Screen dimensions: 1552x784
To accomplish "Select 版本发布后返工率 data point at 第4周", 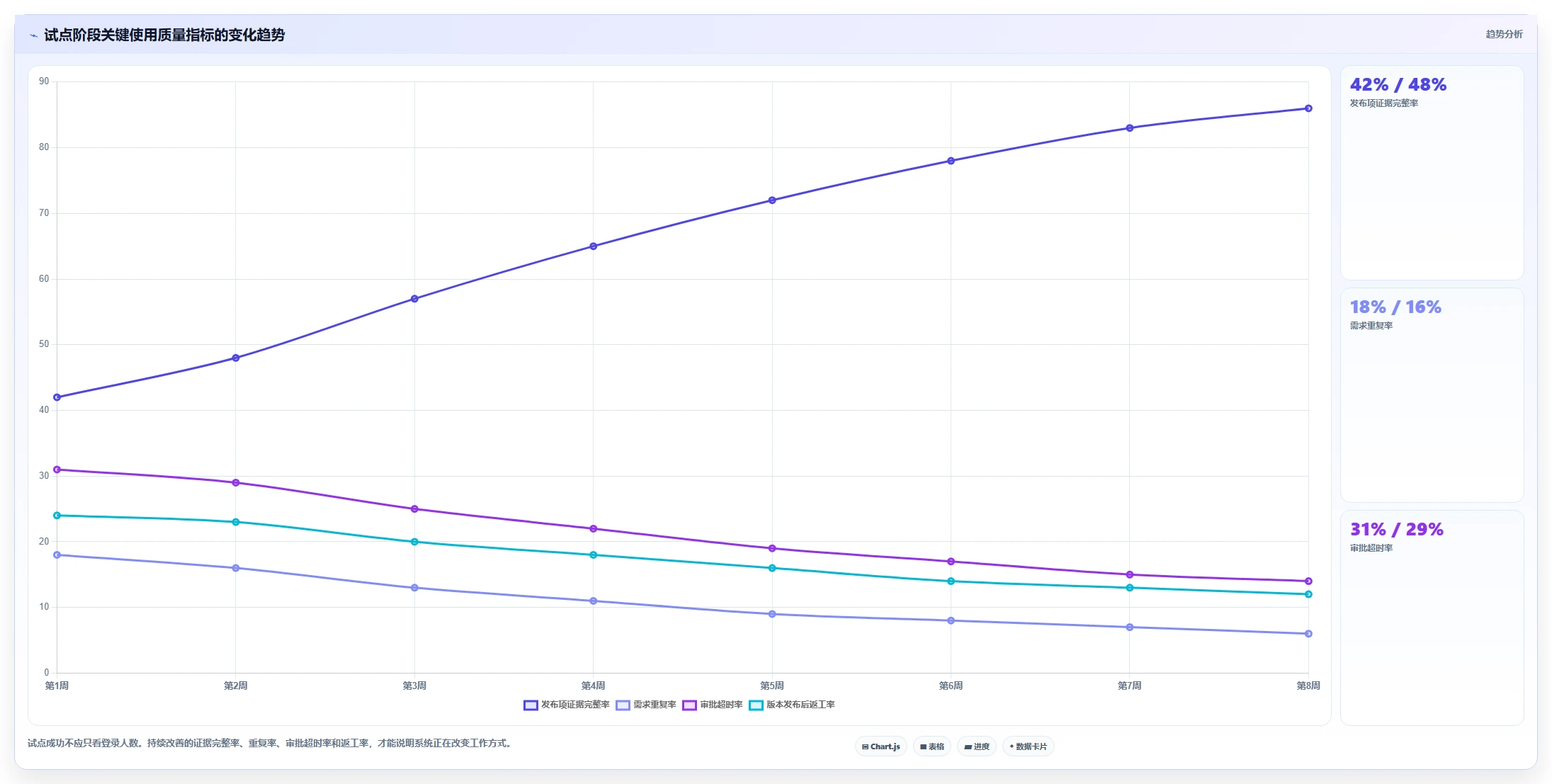I will tap(594, 555).
